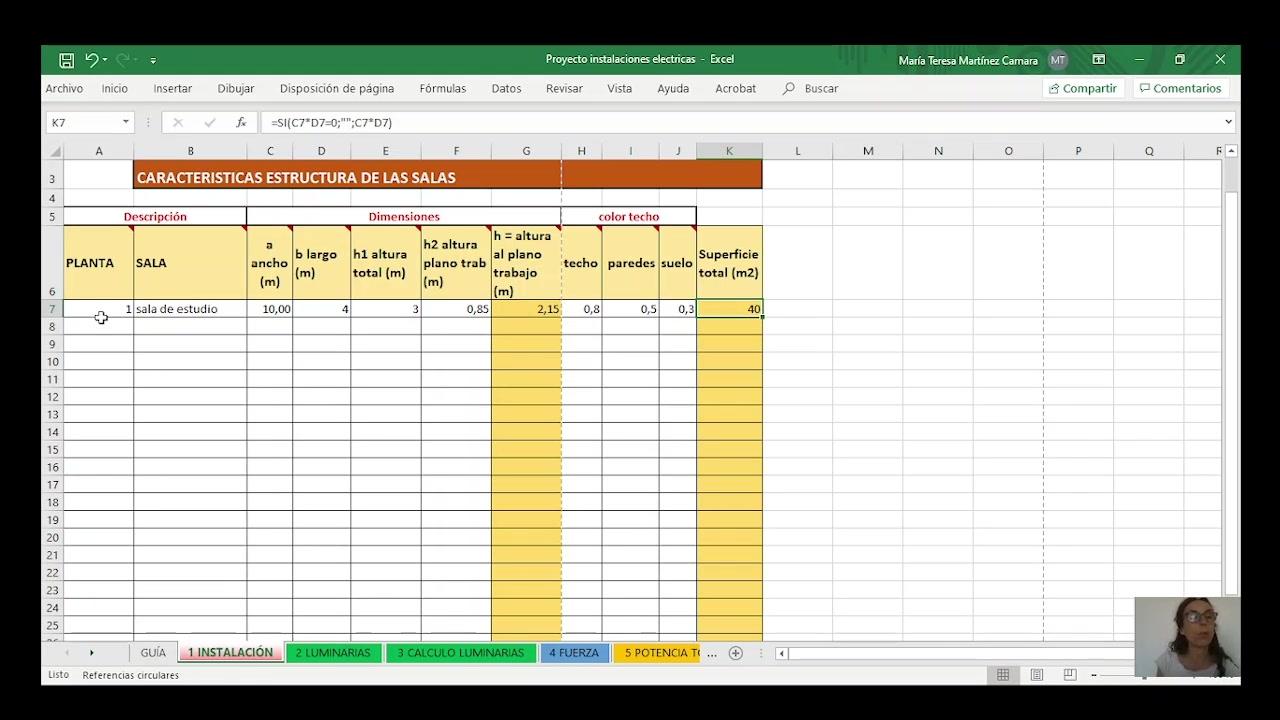Click the cell showing 2,15
The image size is (1280, 720).
click(x=526, y=309)
